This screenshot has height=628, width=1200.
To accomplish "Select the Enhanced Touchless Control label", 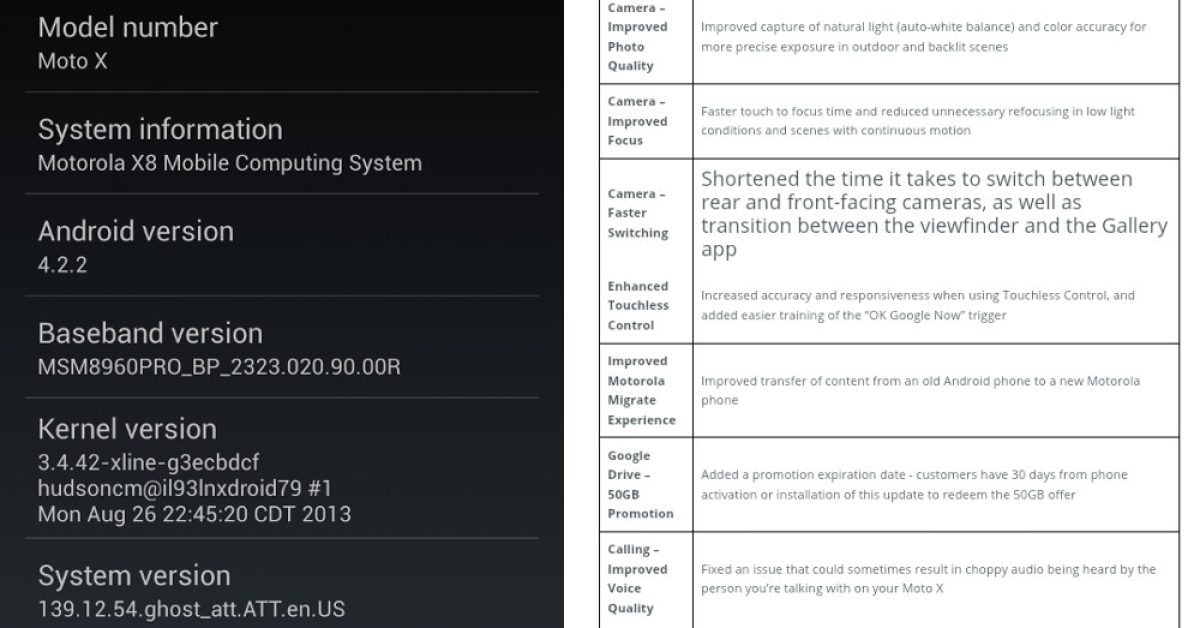I will click(x=637, y=305).
